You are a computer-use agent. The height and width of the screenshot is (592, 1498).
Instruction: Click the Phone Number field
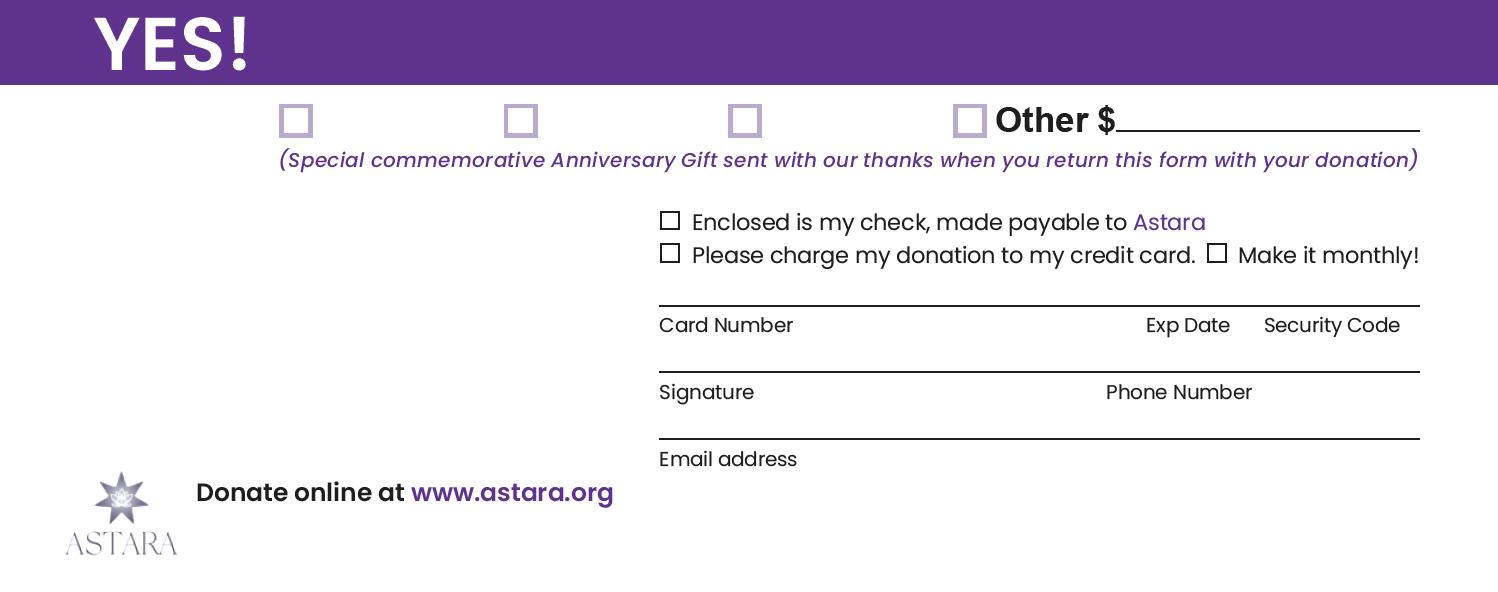(1260, 360)
